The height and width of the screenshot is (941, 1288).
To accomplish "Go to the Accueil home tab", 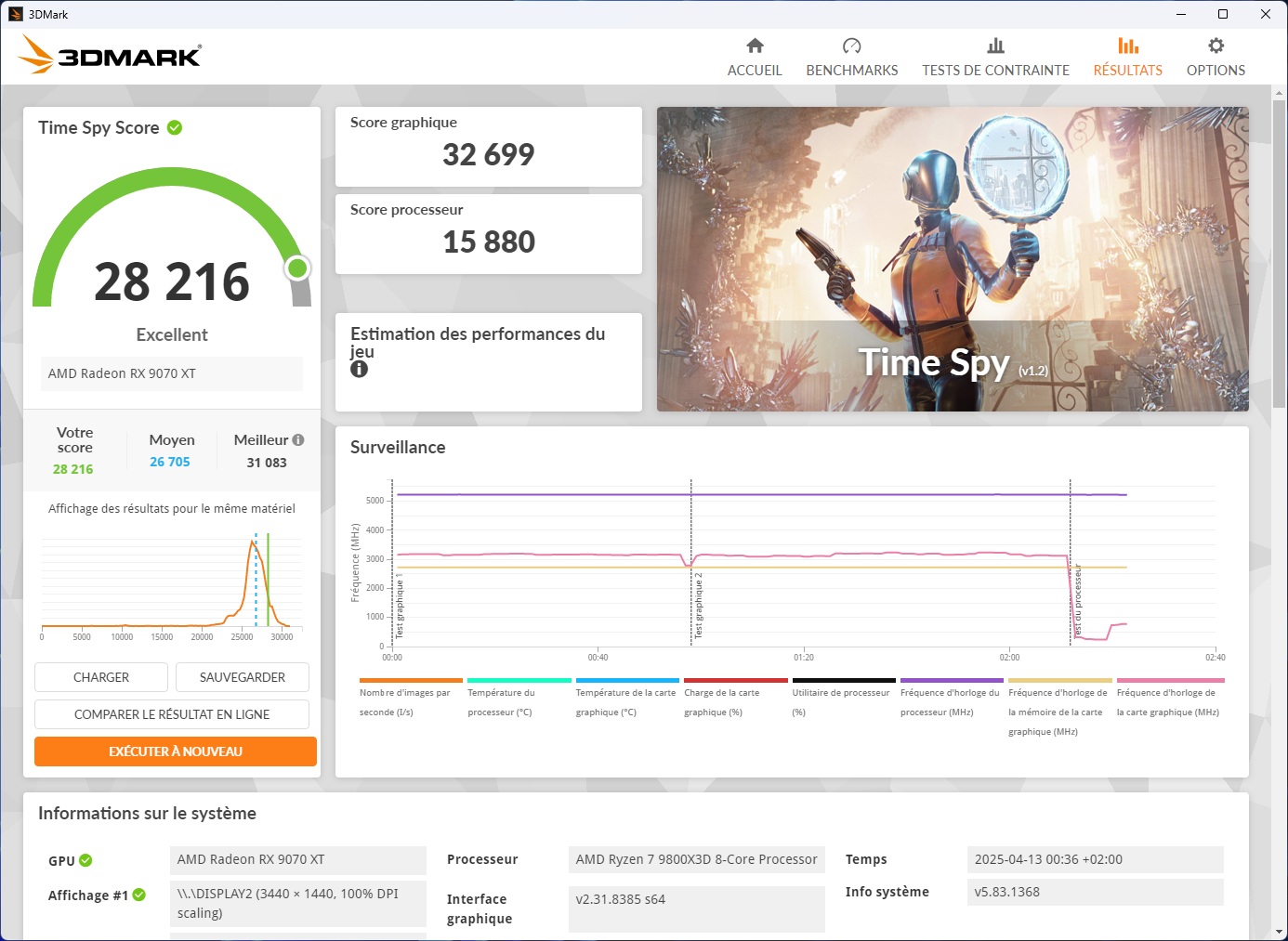I will point(755,57).
